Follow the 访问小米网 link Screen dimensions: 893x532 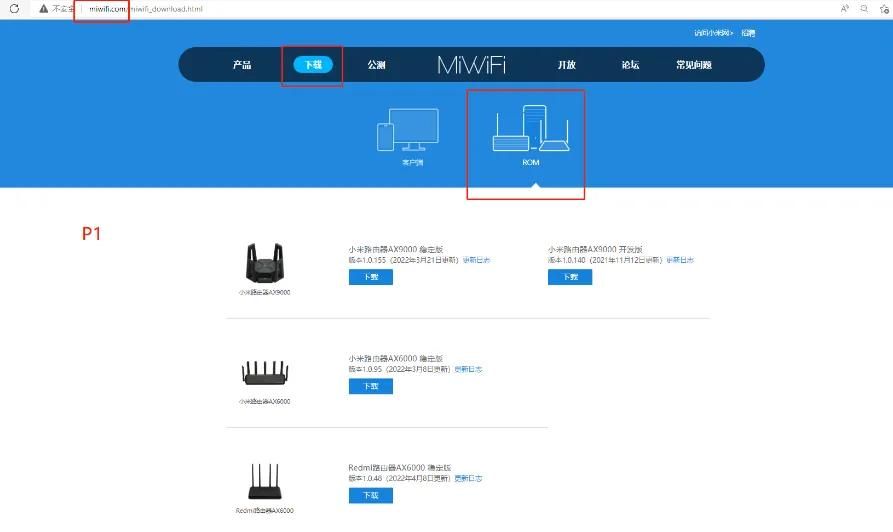[713, 33]
